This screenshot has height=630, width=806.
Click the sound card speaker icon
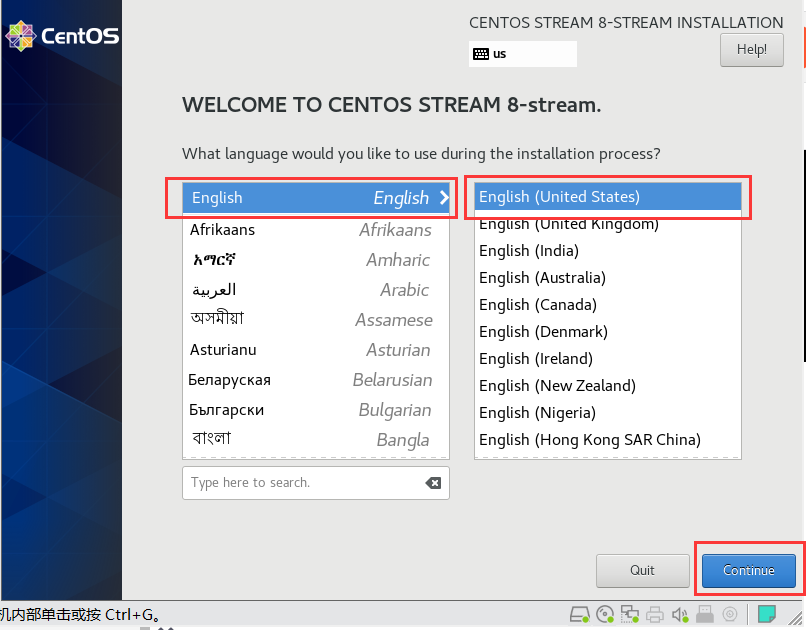[680, 614]
